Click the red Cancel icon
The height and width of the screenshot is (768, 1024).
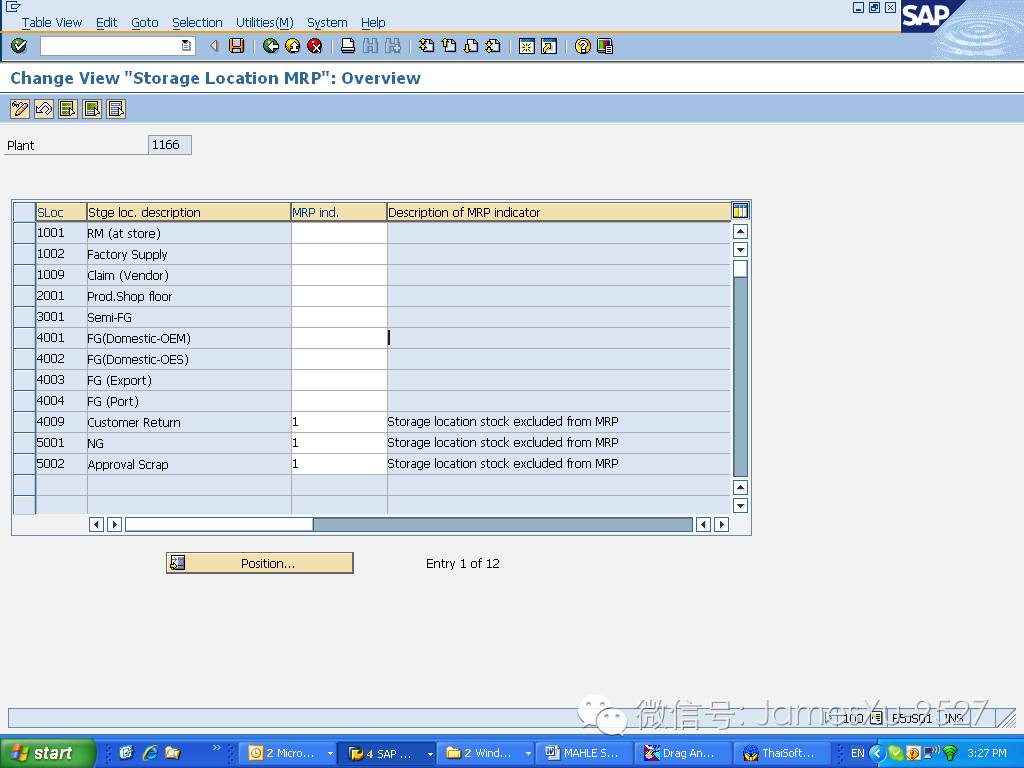point(315,46)
